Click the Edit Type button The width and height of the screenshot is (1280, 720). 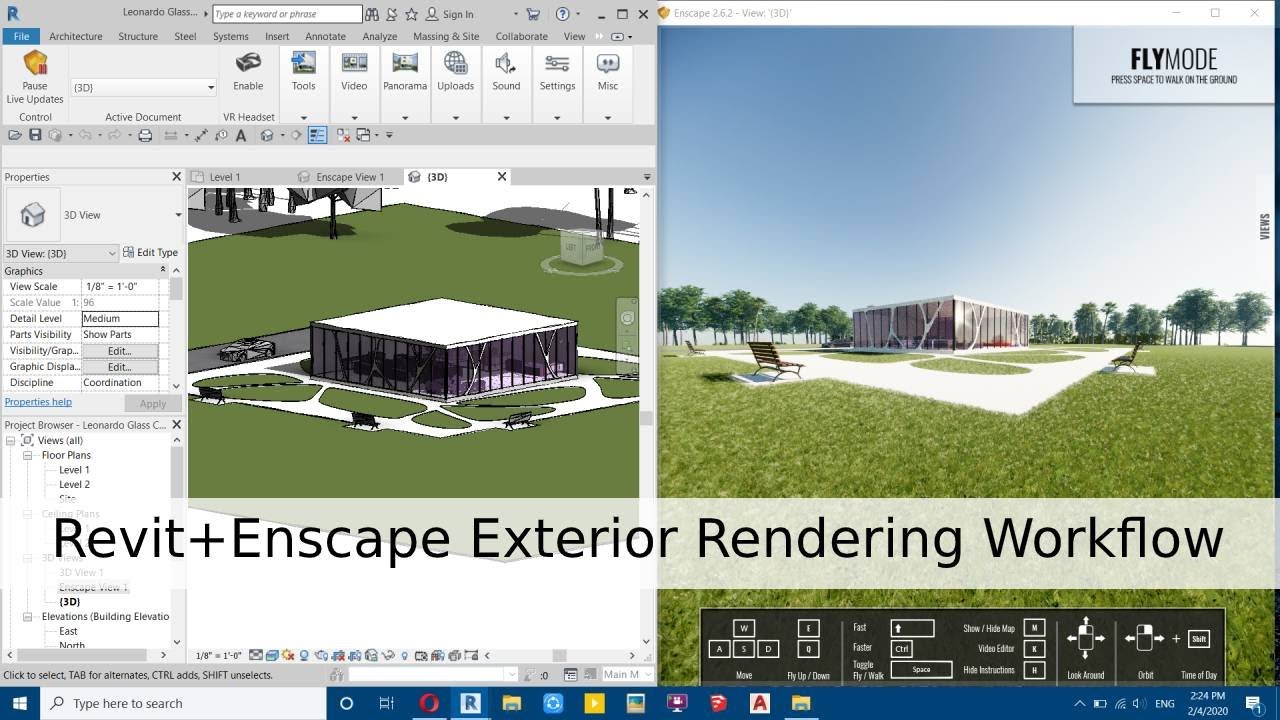point(150,253)
